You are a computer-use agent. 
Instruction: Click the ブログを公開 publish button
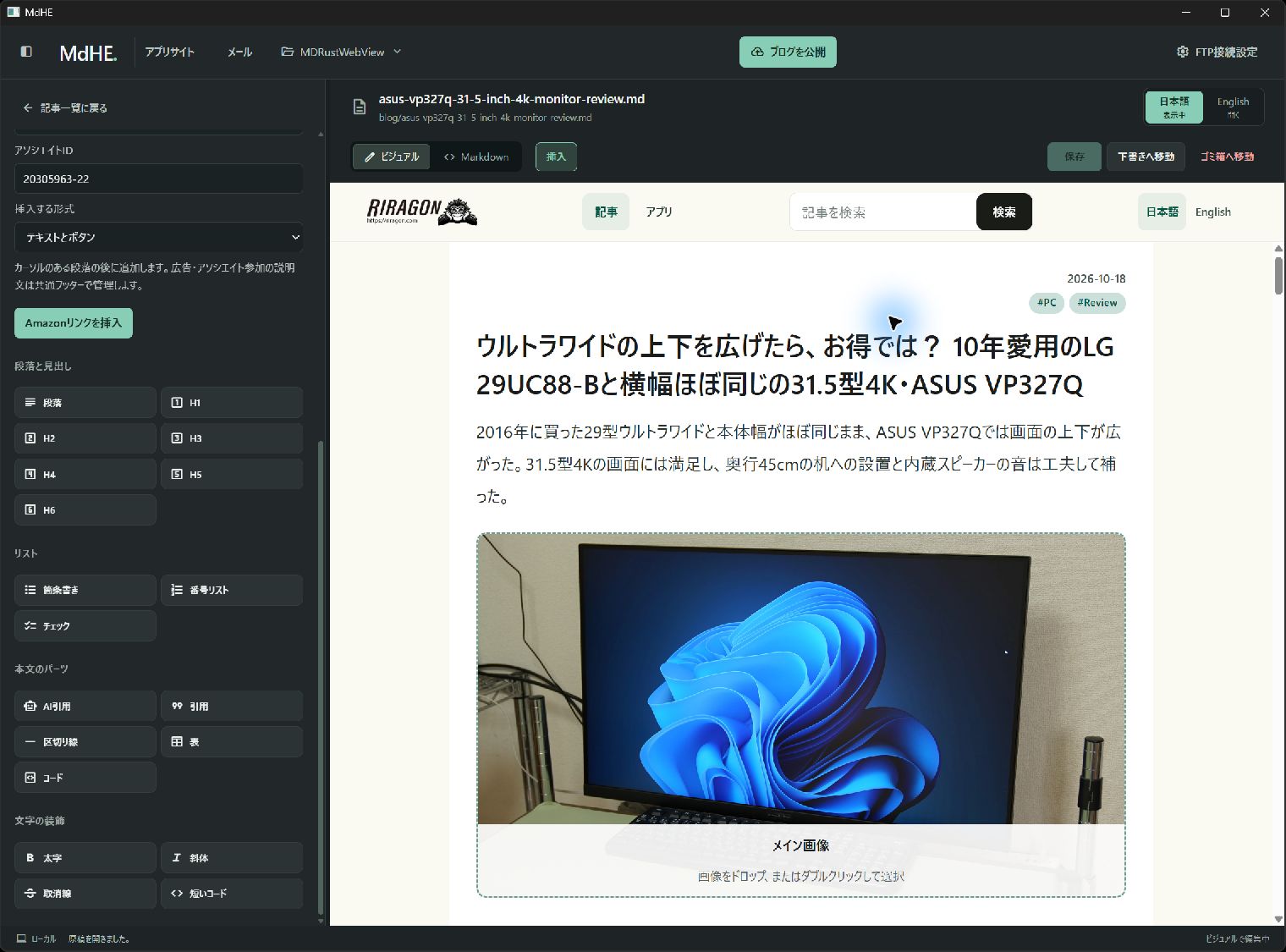pos(788,52)
